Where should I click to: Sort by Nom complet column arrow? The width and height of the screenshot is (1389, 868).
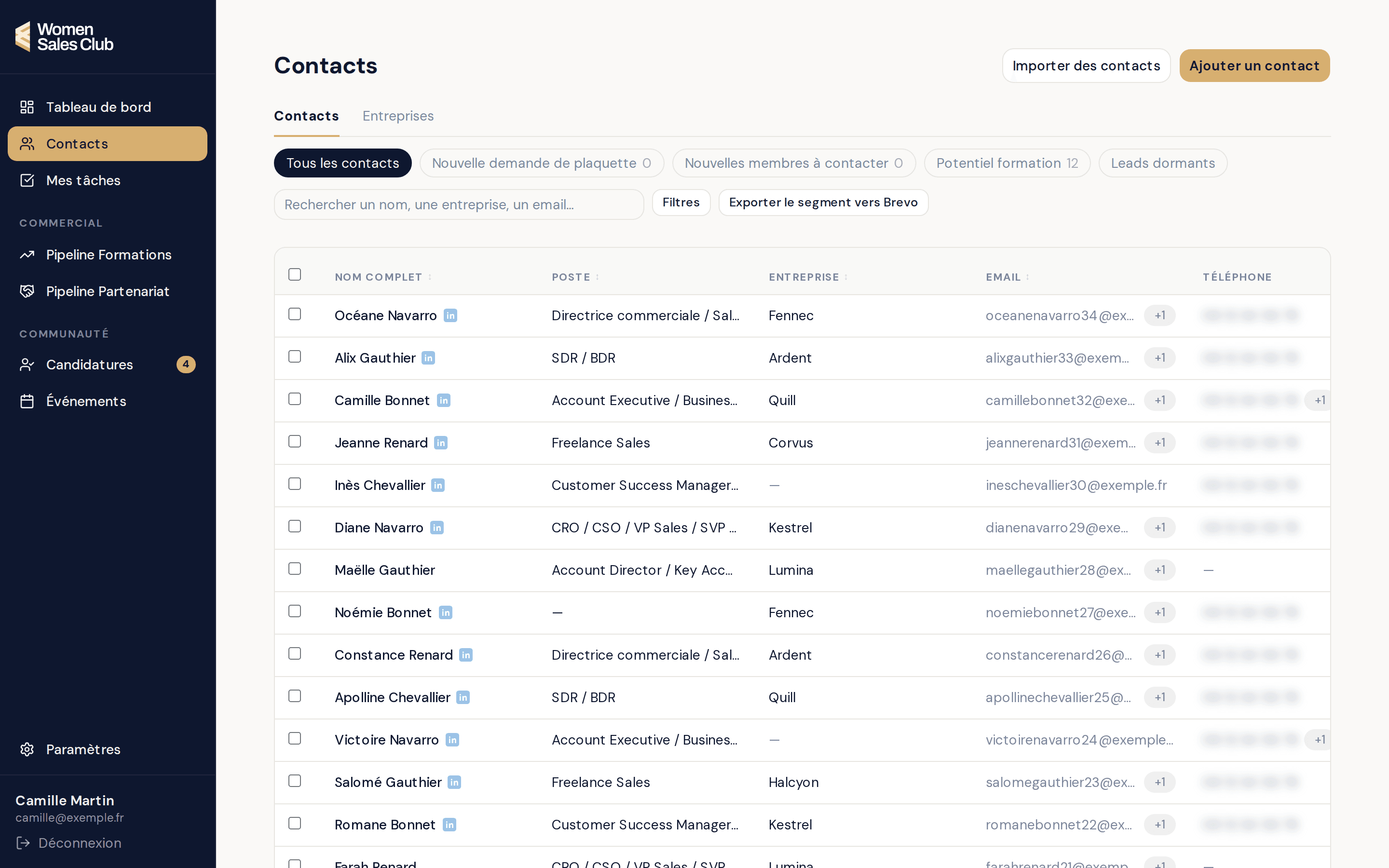coord(430,277)
